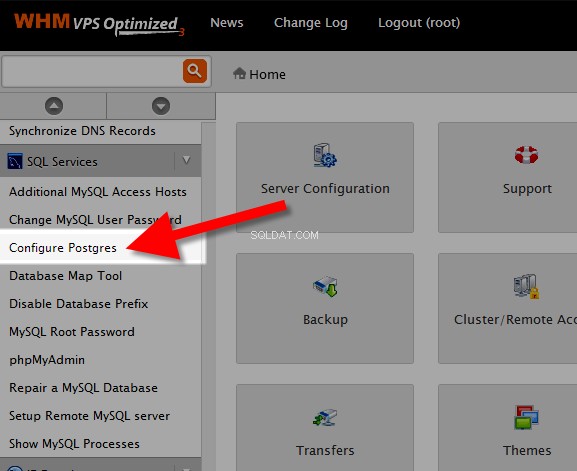Open the Themes icon
577x471 pixels.
pos(526,417)
